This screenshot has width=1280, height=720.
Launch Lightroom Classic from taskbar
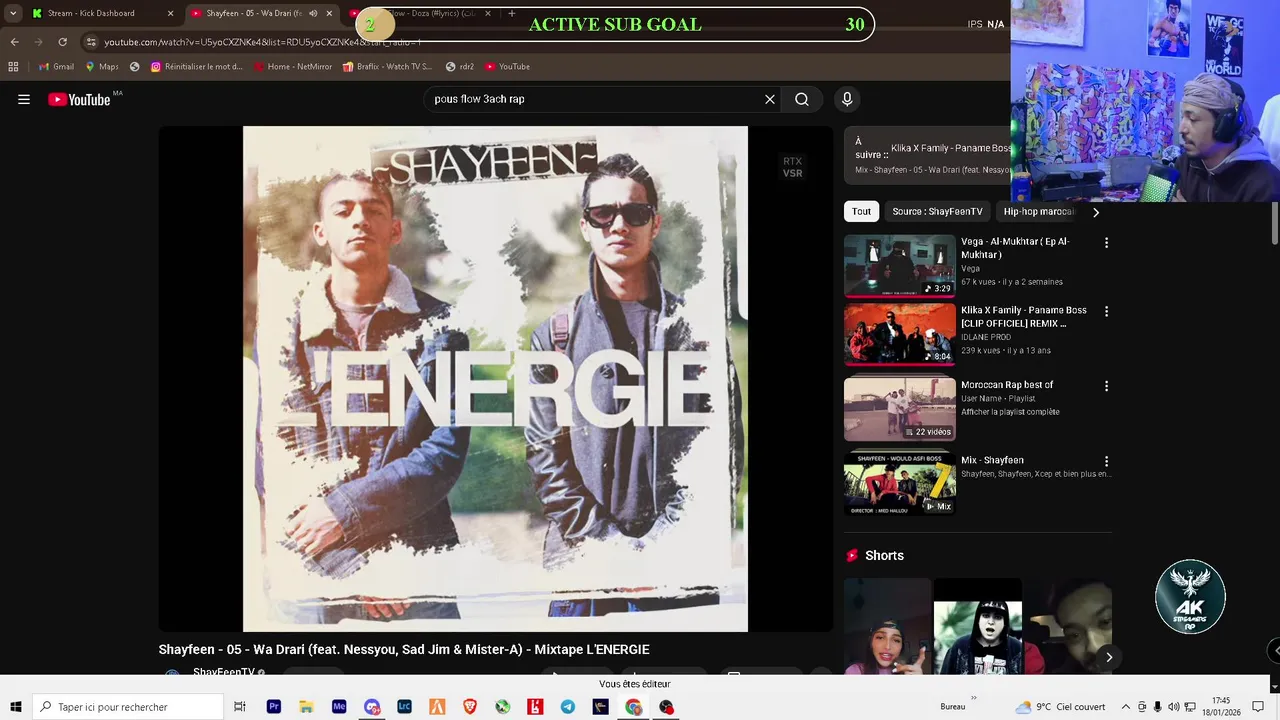point(404,707)
